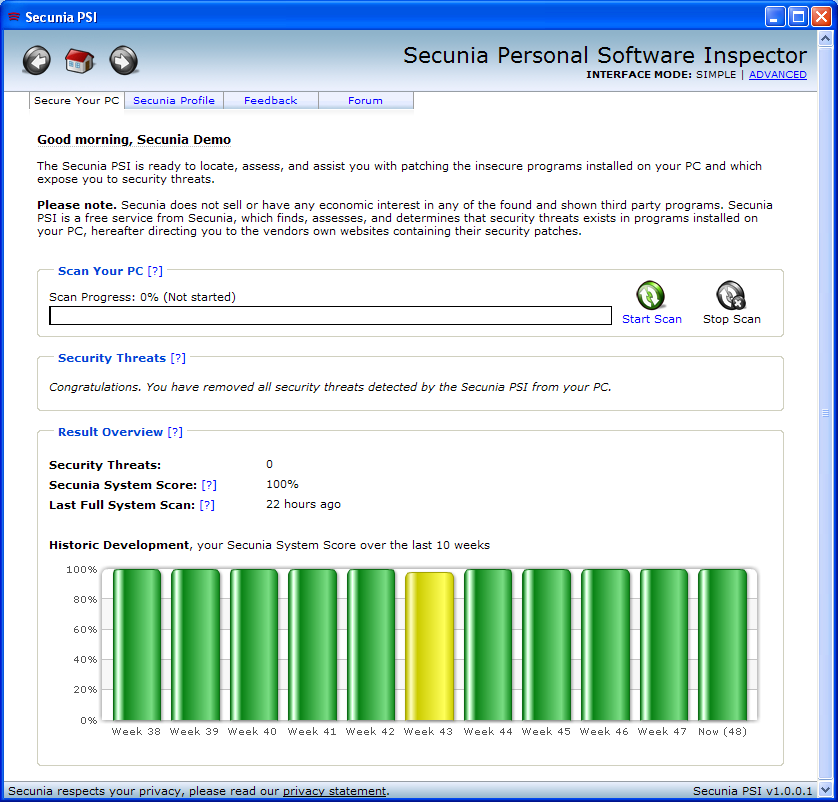Click the '22 hours ago' value
The height and width of the screenshot is (802, 838).
click(x=303, y=504)
